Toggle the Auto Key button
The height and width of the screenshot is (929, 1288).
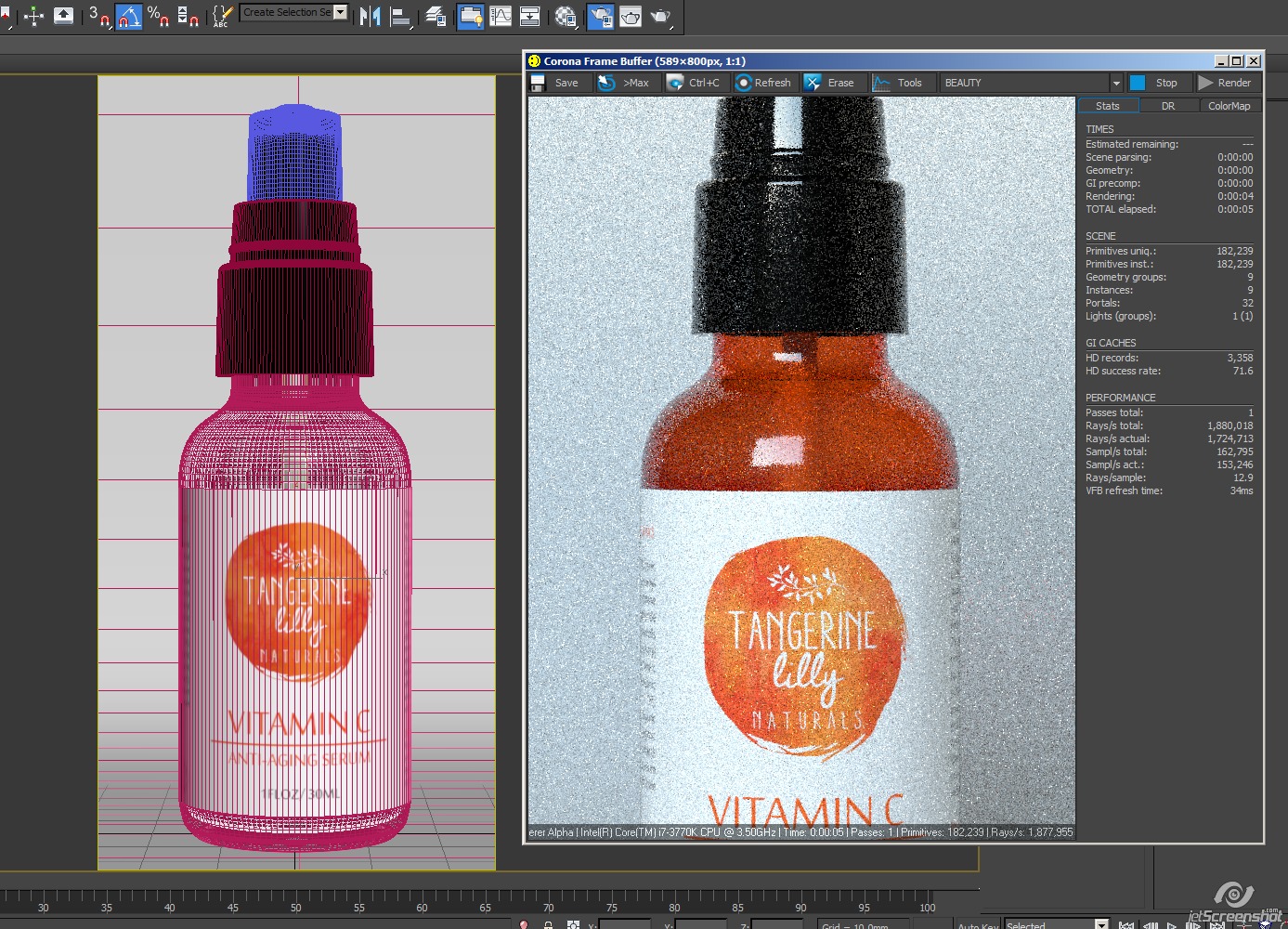pos(977,924)
